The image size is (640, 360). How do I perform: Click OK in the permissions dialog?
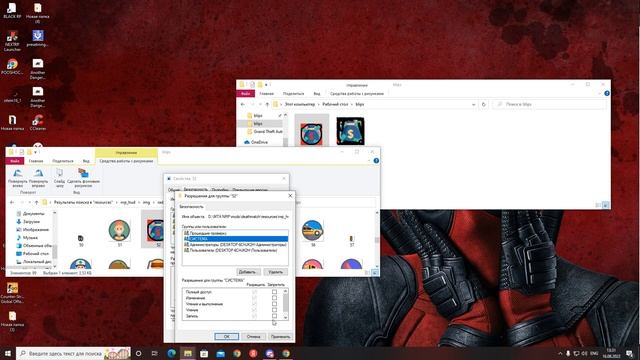tap(227, 336)
